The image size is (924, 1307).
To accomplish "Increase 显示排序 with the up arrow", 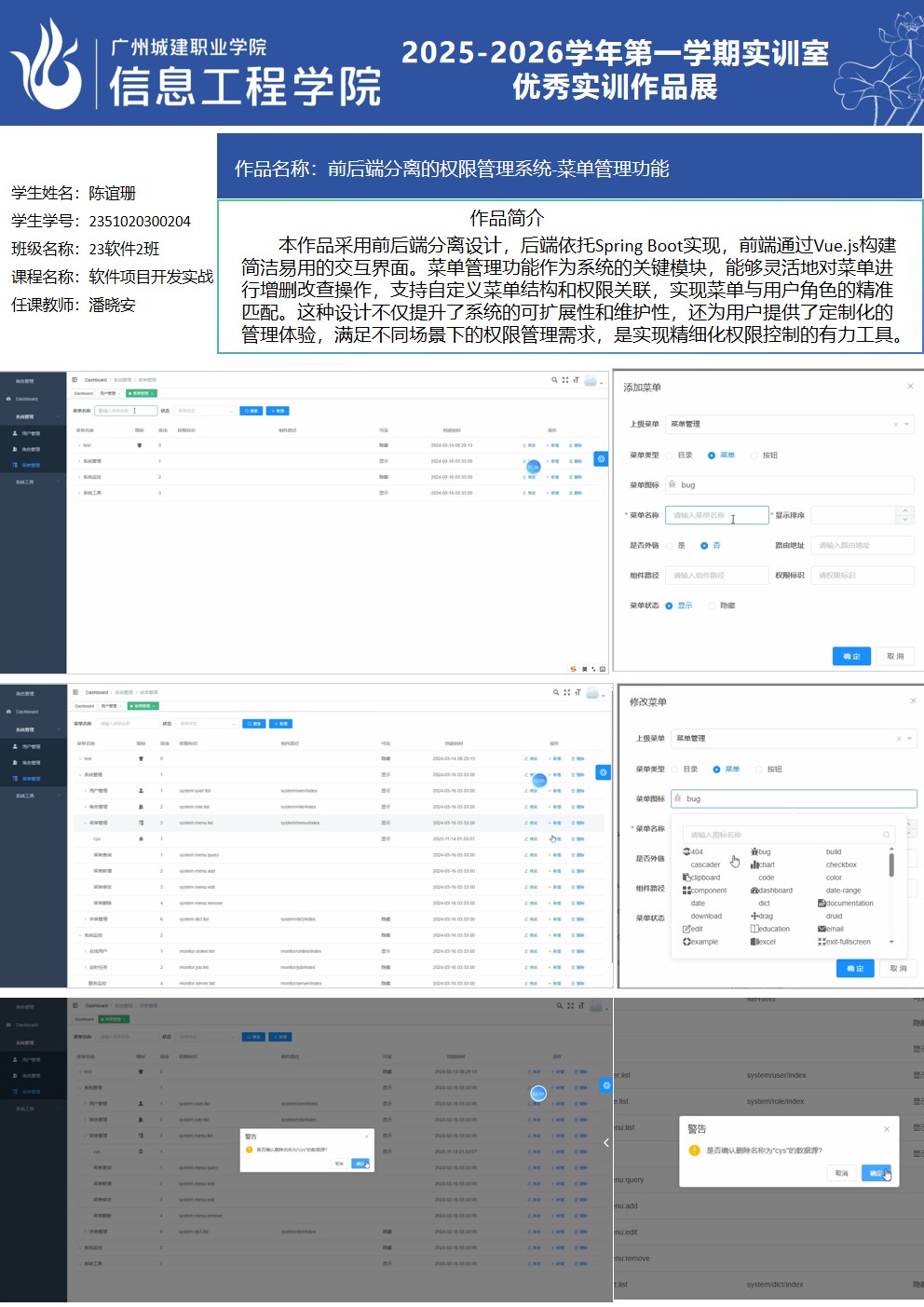I will pos(904,511).
